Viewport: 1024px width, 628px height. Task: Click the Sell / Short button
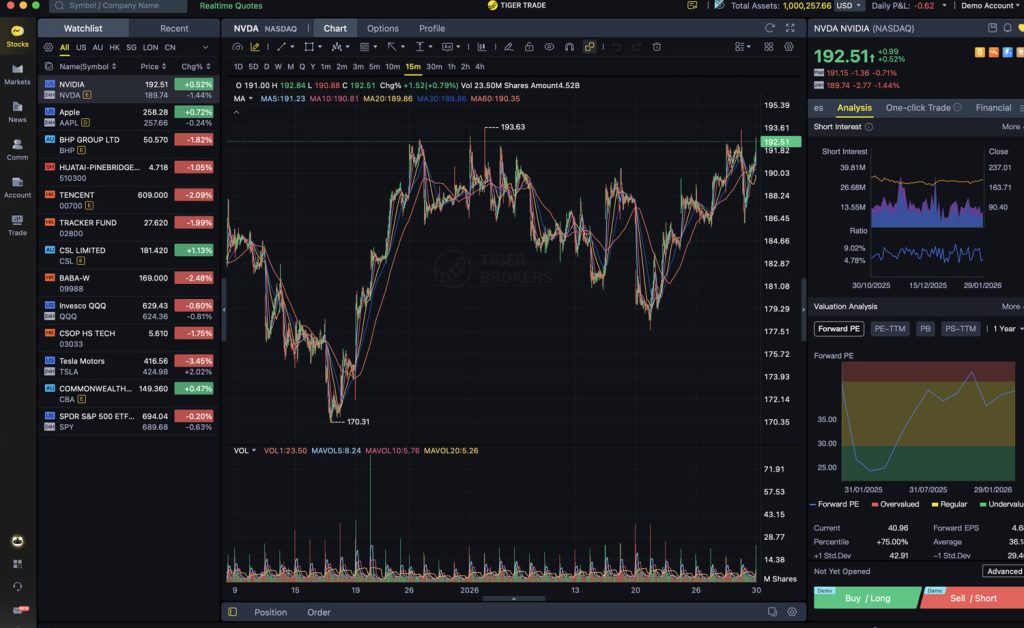click(971, 598)
